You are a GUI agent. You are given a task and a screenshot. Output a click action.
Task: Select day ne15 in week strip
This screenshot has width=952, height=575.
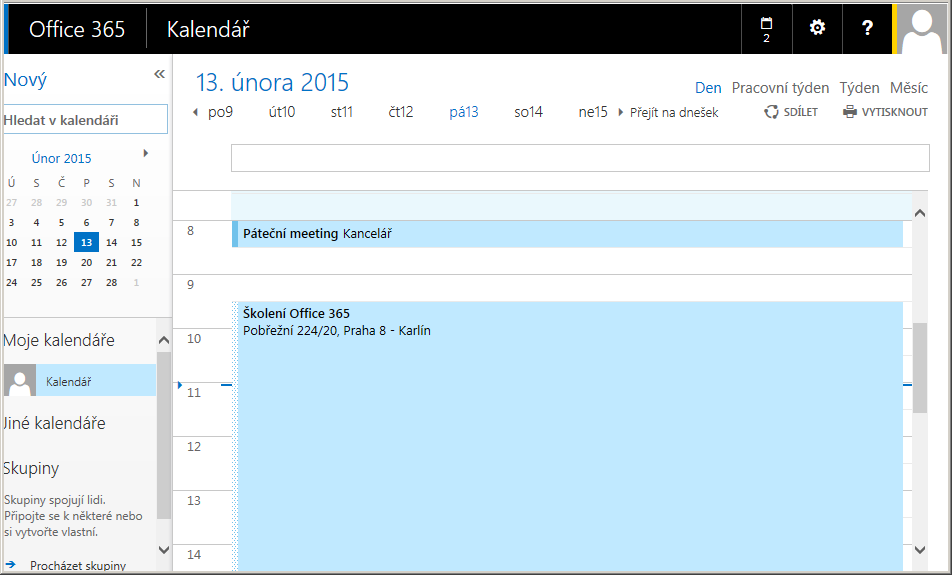(x=593, y=112)
